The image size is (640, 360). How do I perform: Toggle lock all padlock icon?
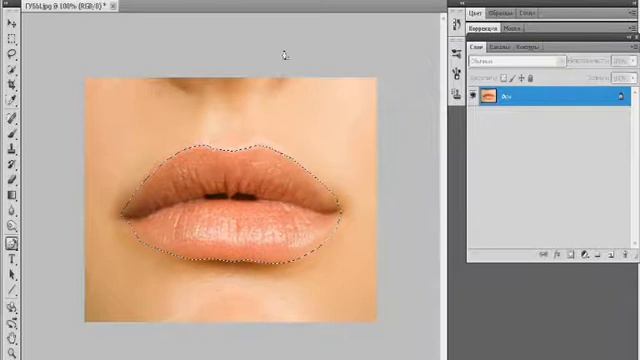[531, 78]
